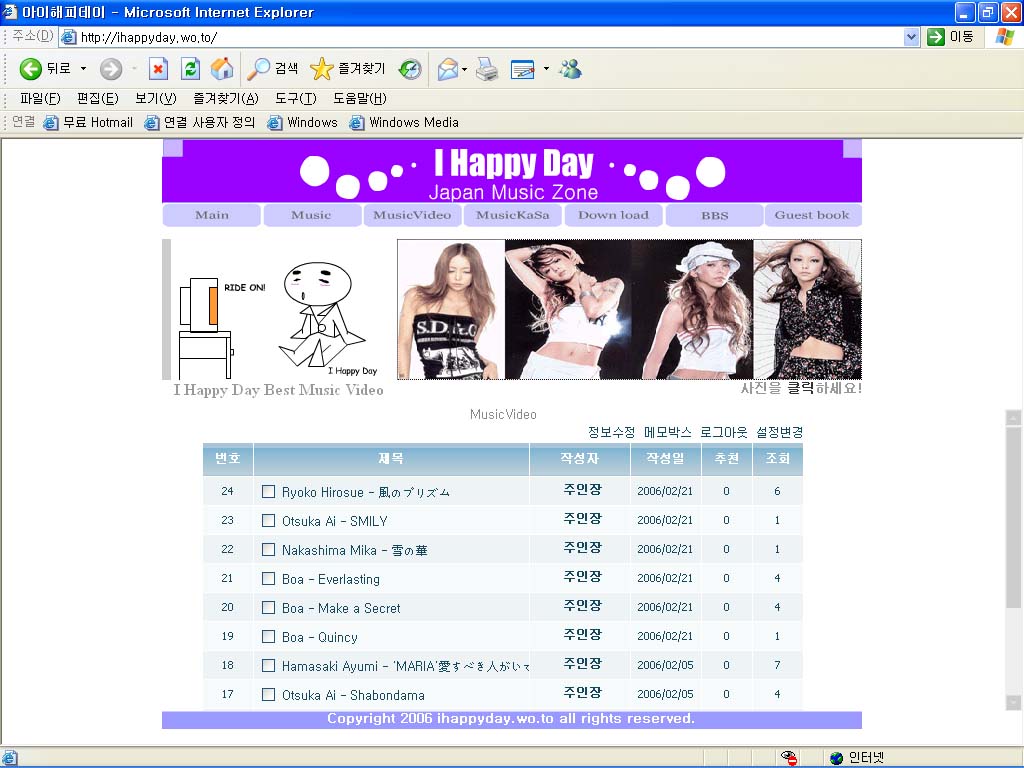1024x768 pixels.
Task: Click the Stop loading icon
Action: coord(158,69)
